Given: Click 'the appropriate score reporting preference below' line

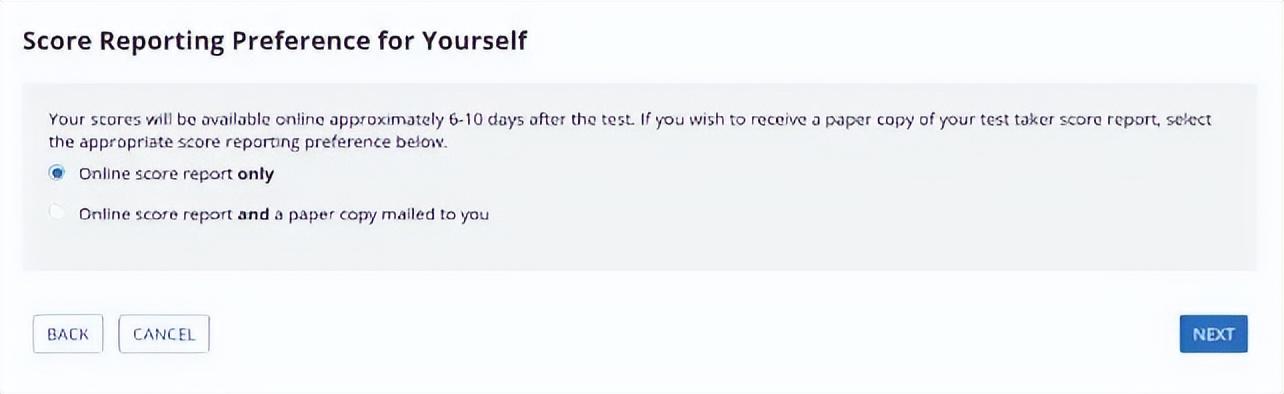Looking at the screenshot, I should click(x=248, y=142).
